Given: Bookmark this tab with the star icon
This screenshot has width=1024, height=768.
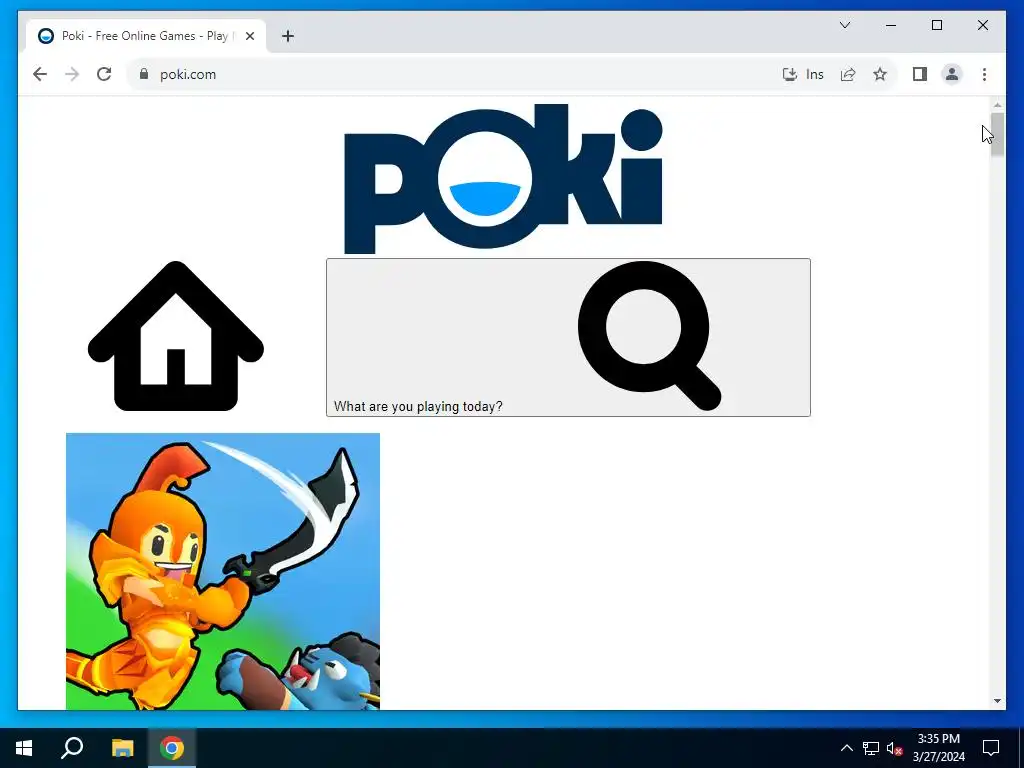Looking at the screenshot, I should tap(880, 74).
